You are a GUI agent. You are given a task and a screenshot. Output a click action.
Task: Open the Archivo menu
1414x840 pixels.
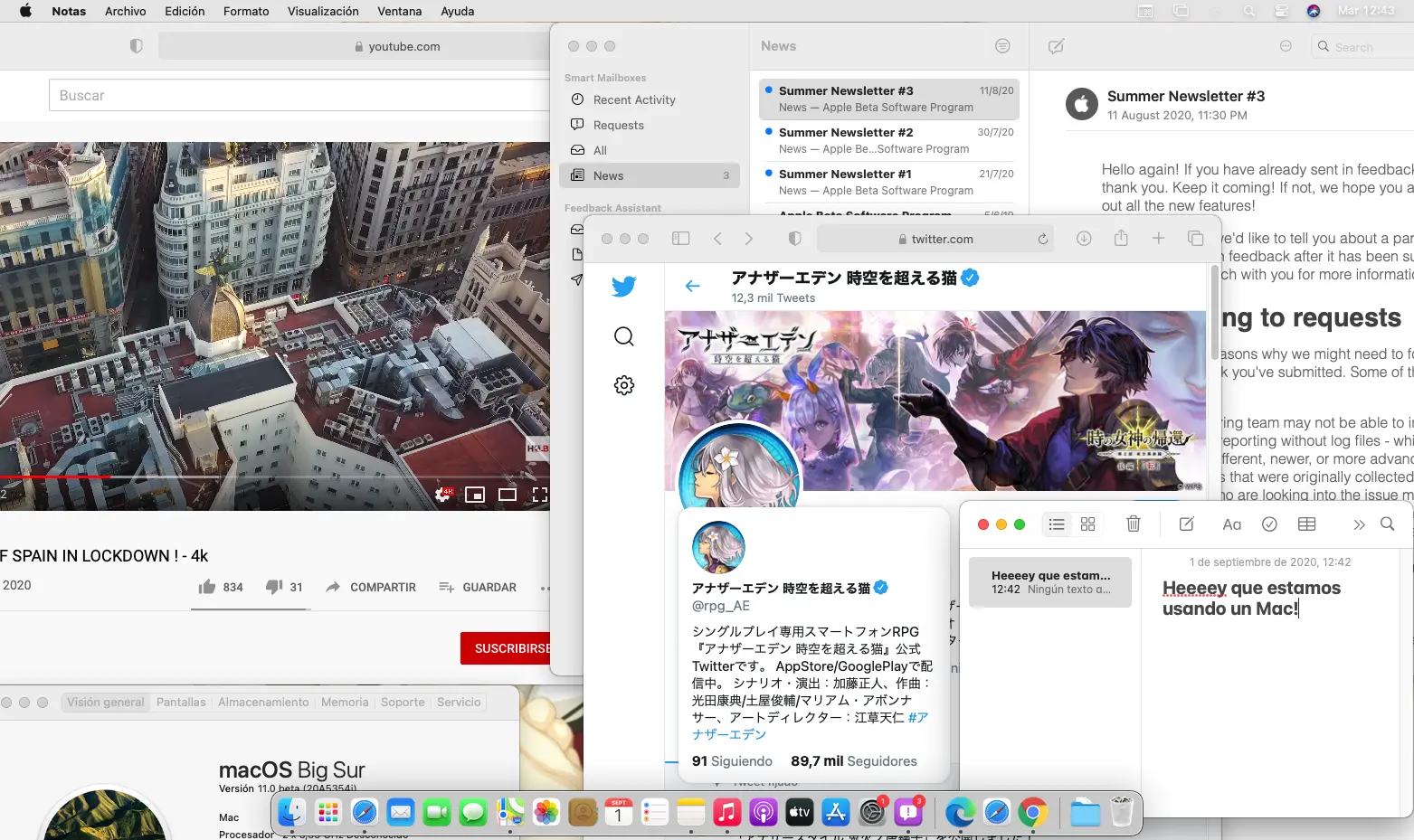(125, 11)
